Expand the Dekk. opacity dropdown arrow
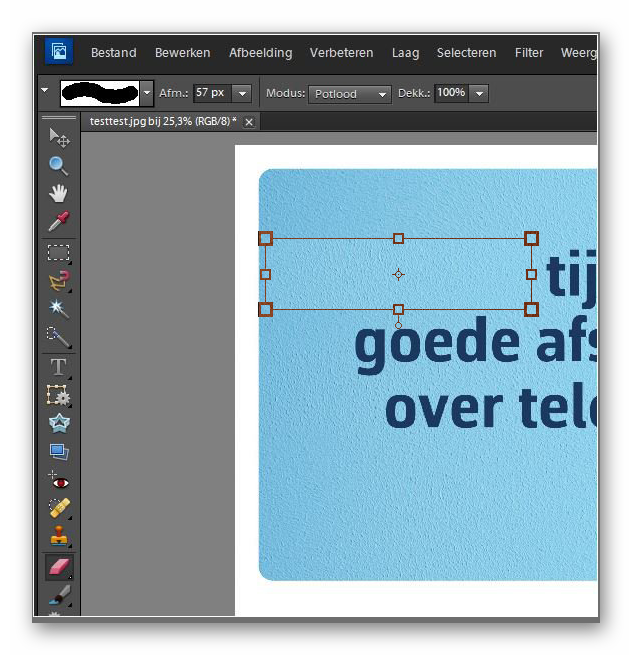This screenshot has width=632, height=655. pyautogui.click(x=479, y=93)
